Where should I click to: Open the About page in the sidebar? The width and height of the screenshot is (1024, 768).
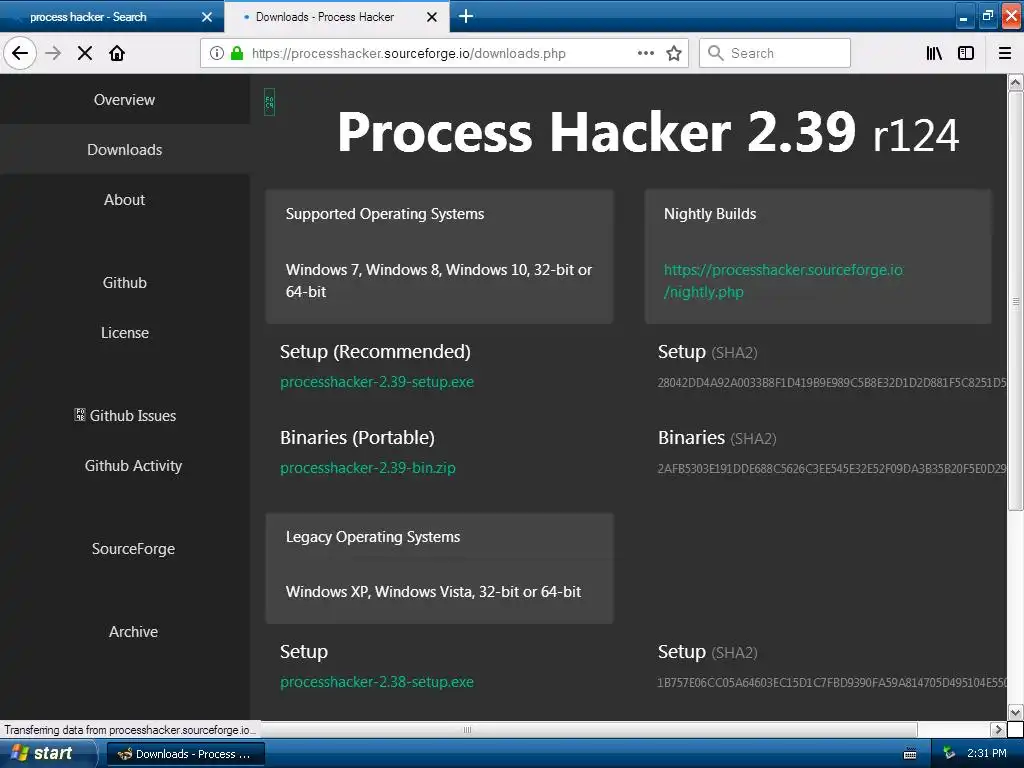tap(124, 200)
